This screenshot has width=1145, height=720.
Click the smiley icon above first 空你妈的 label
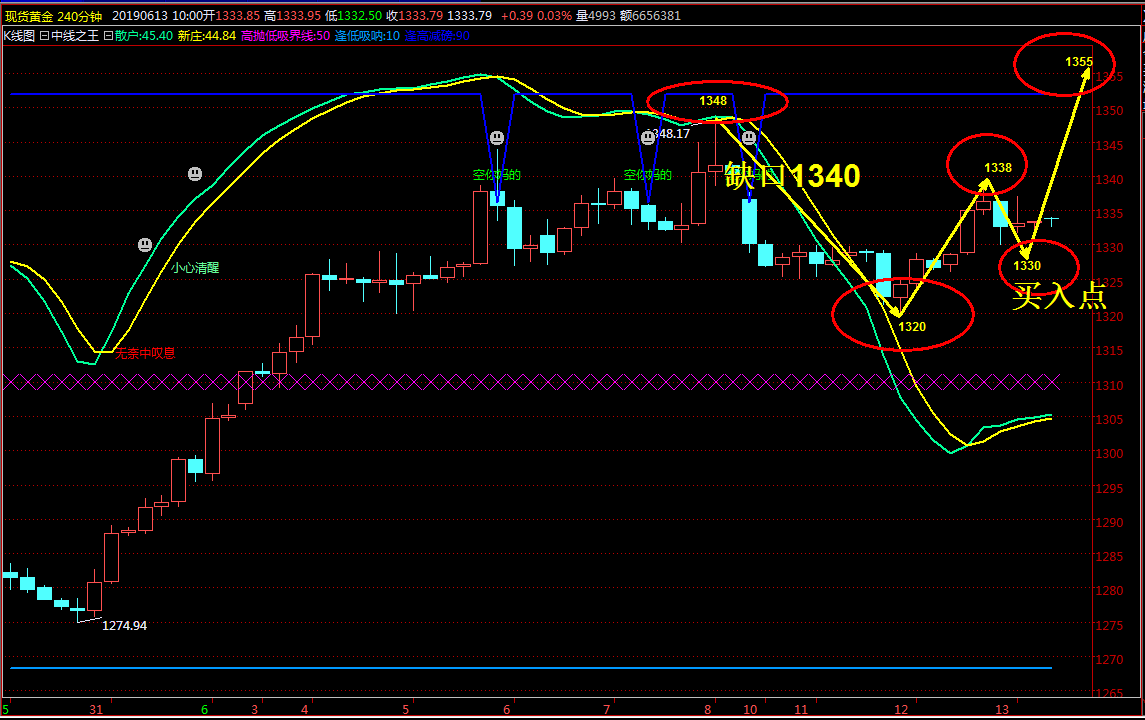[497, 137]
